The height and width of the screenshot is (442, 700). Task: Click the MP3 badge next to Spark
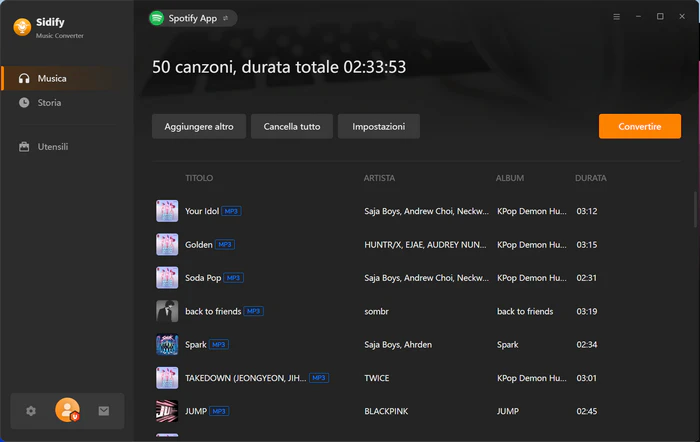point(219,345)
